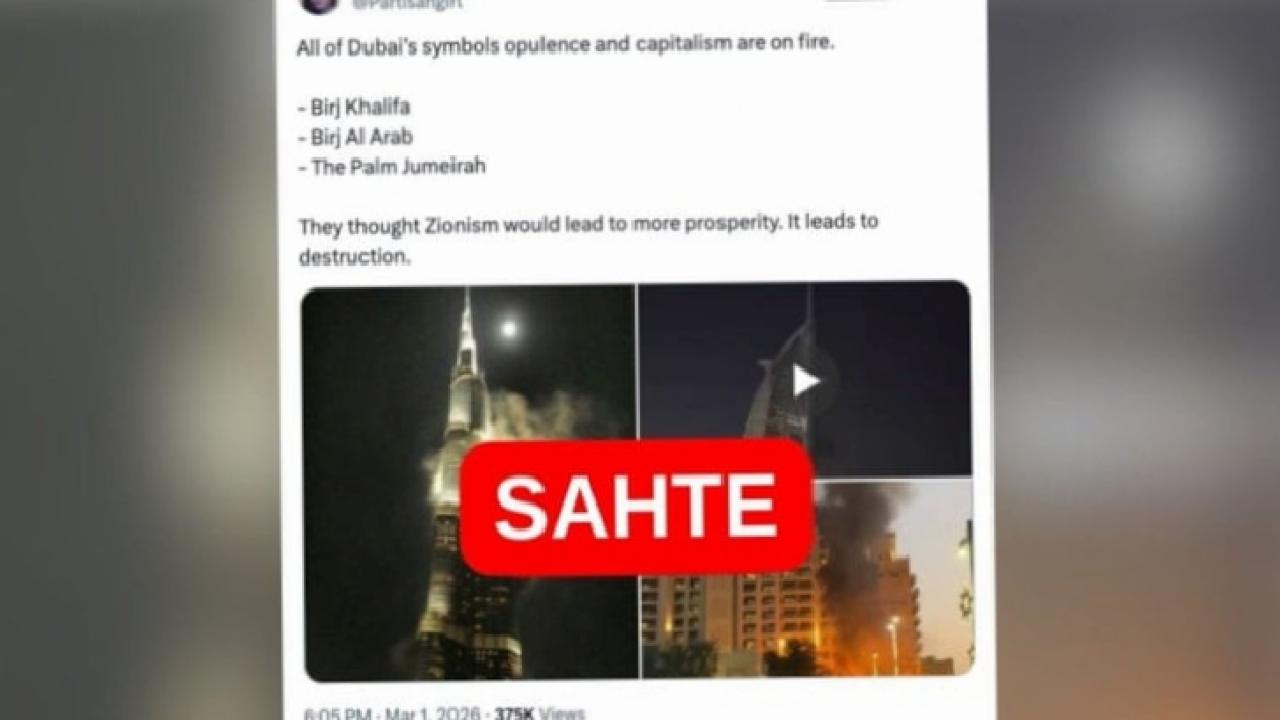The image size is (1280, 720).
Task: Click the profile avatar at tweet top
Action: coord(318,5)
